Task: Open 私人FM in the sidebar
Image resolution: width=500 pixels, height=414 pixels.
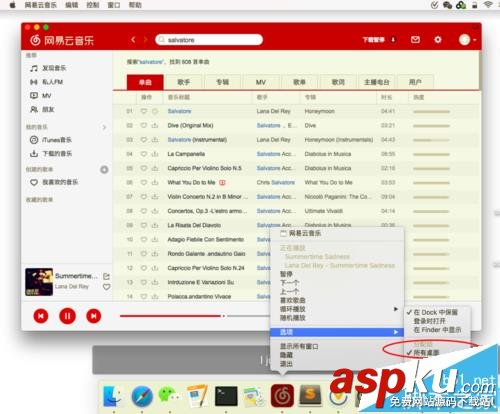Action: pos(47,82)
